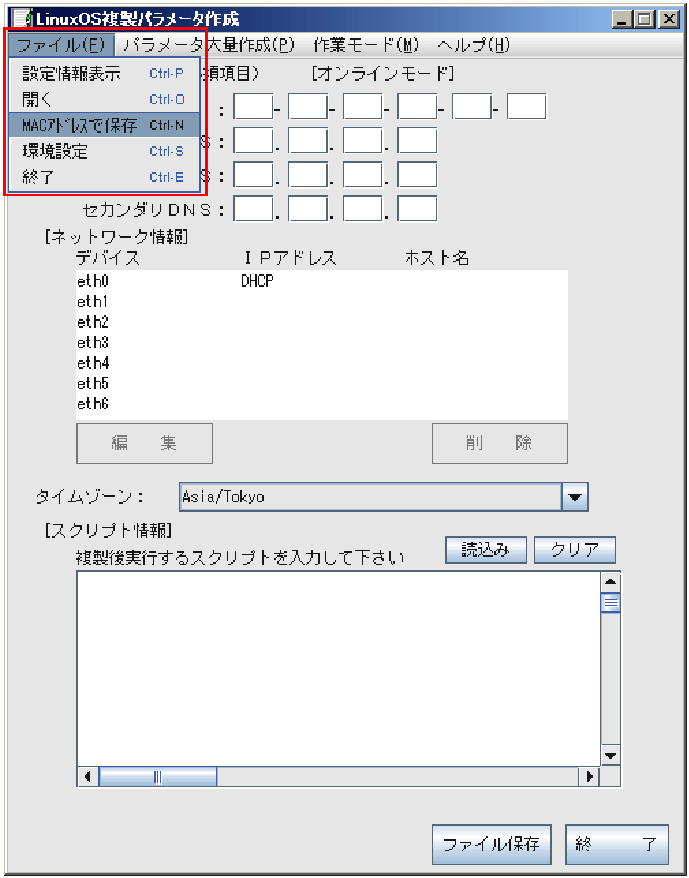Click the script text area
This screenshot has width=689, height=878.
pyautogui.click(x=338, y=669)
